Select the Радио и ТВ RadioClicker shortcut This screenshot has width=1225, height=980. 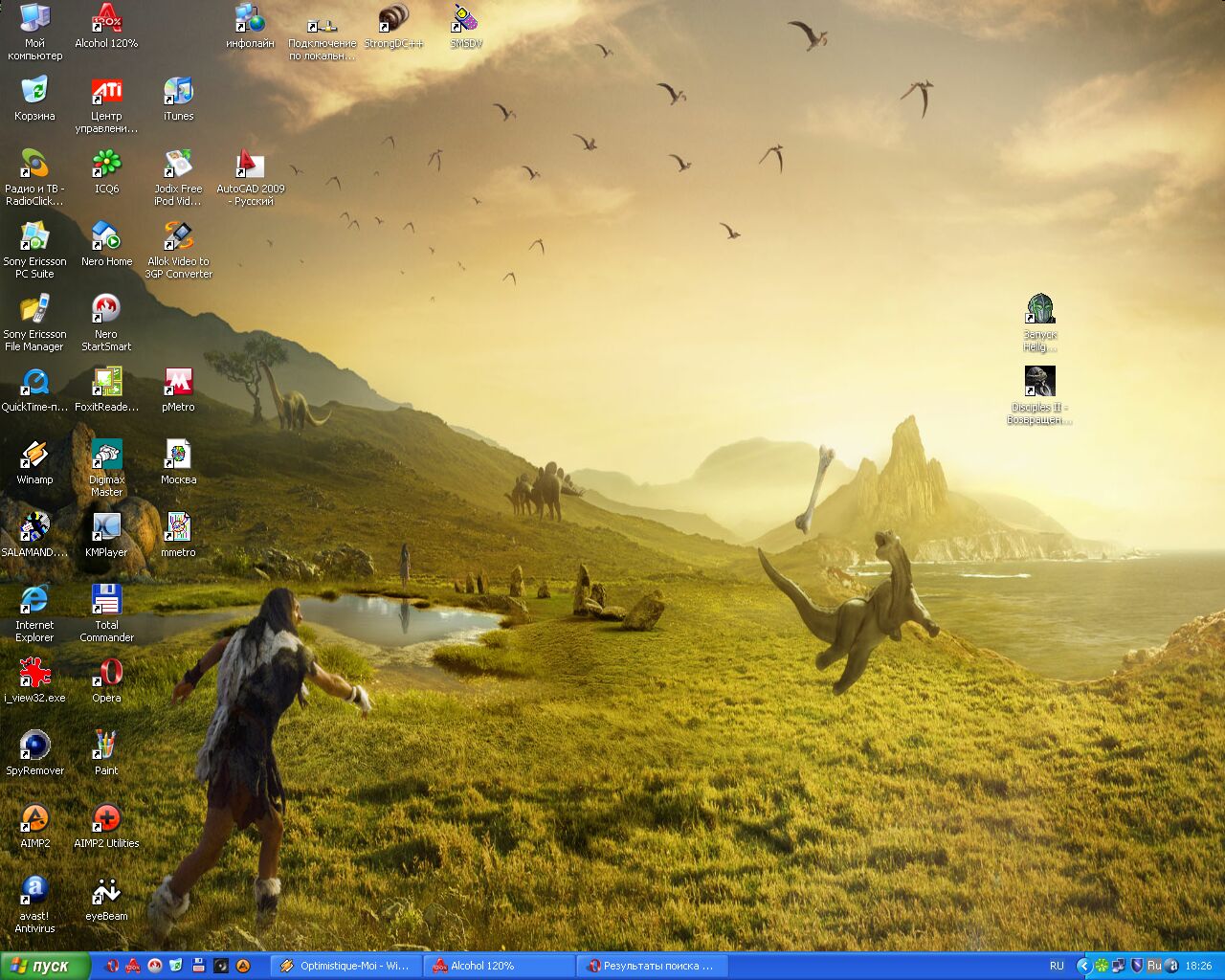pyautogui.click(x=34, y=178)
